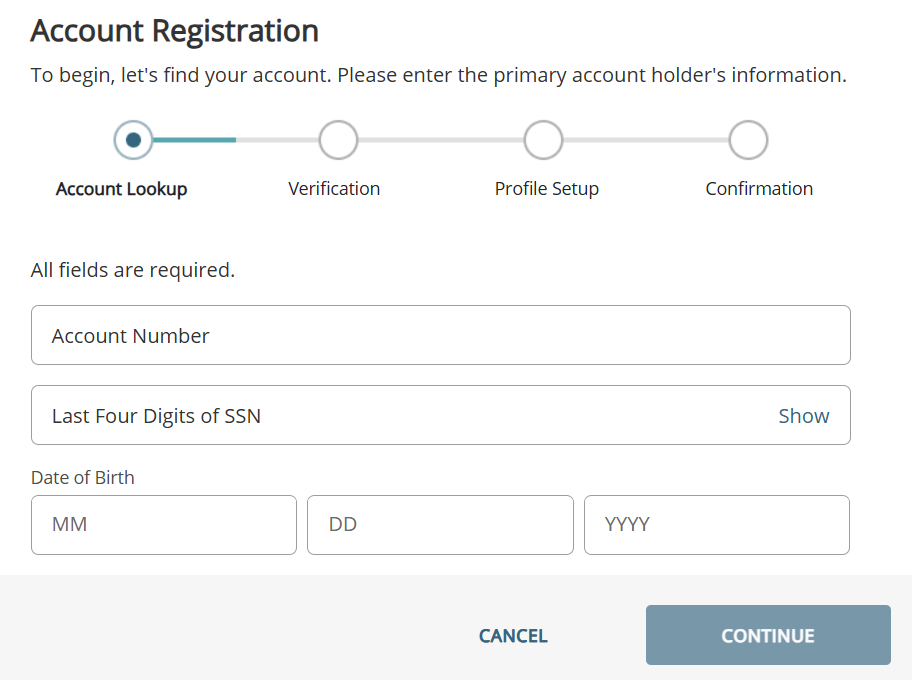912x680 pixels.
Task: Click the MM birth month field
Action: tap(164, 524)
